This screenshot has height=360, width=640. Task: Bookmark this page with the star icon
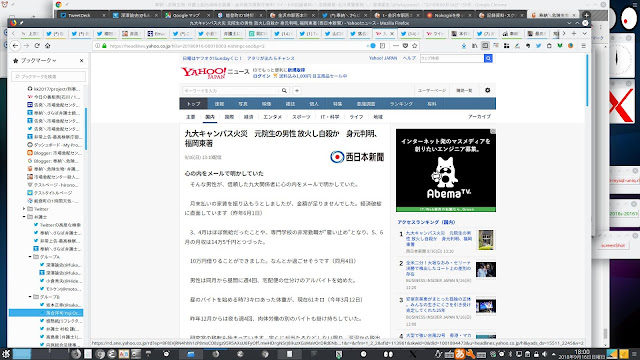415,46
